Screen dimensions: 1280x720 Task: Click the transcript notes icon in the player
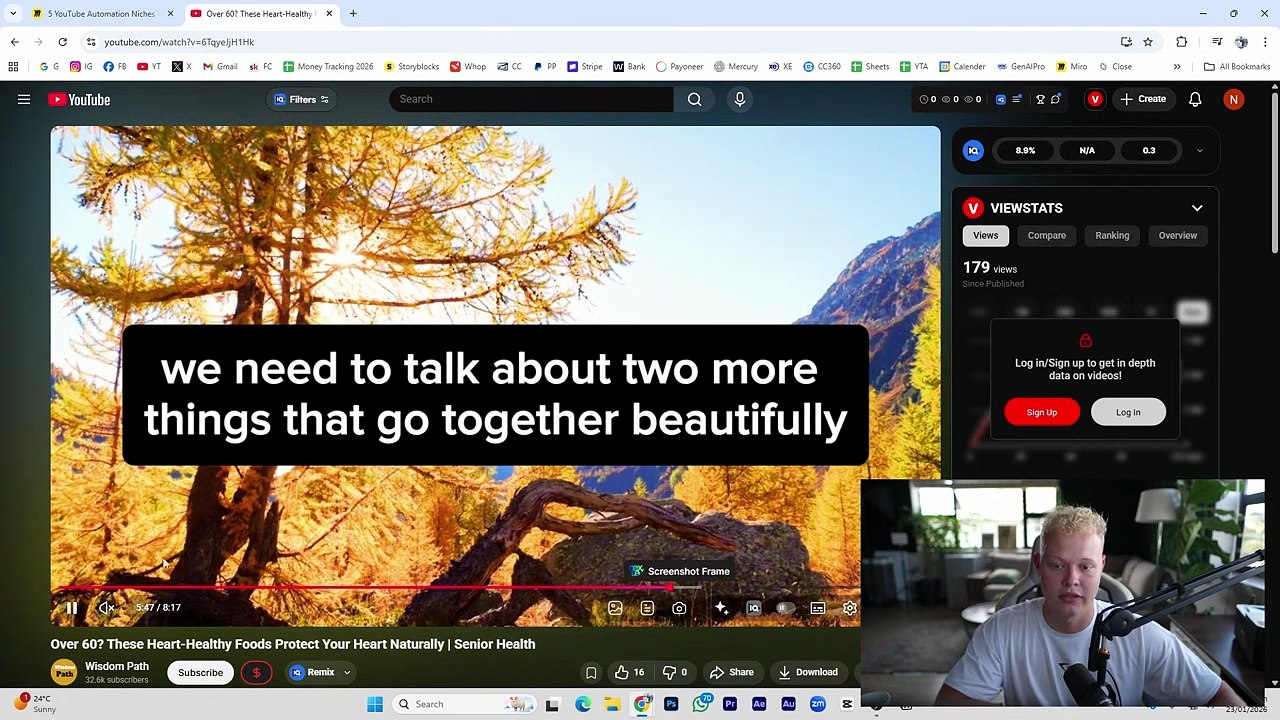pos(647,608)
